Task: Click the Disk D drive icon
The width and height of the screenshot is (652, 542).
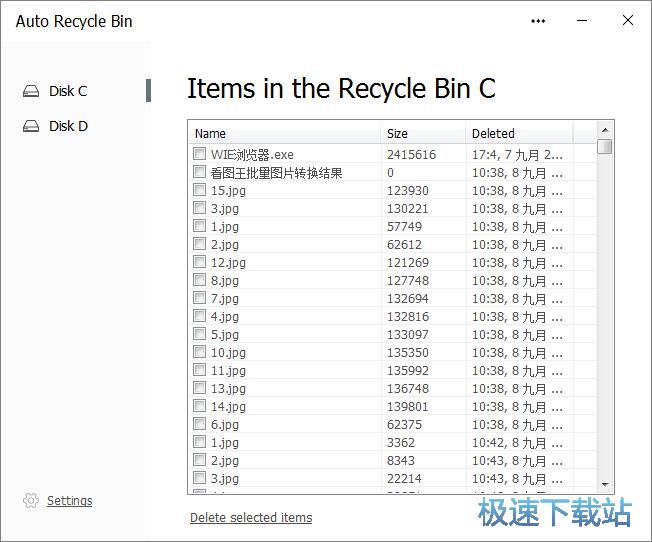Action: (x=31, y=126)
